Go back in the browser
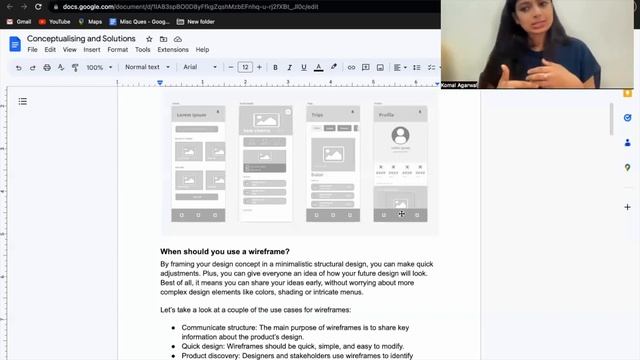 (x=9, y=7)
